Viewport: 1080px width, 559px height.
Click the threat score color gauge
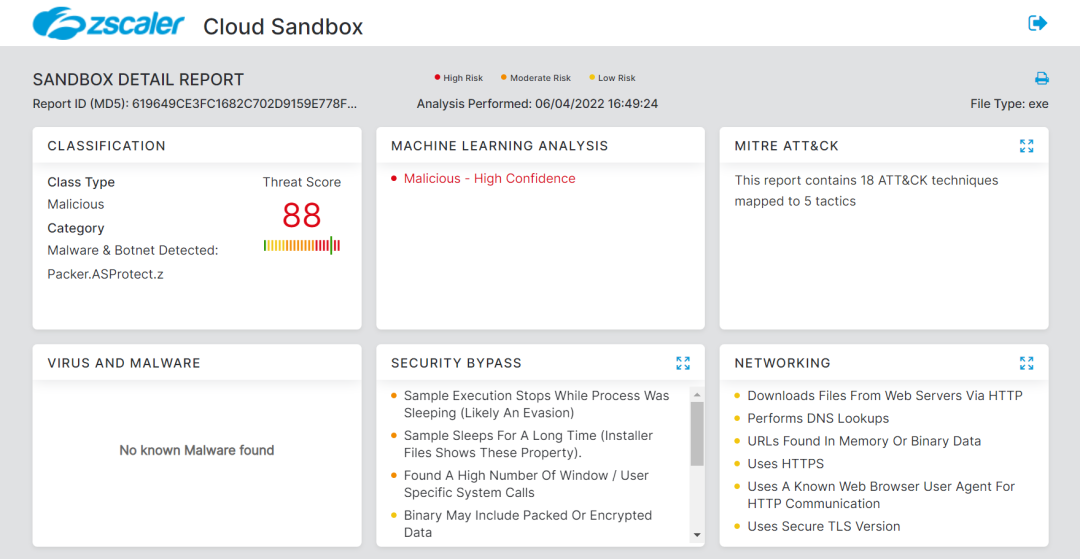point(302,245)
